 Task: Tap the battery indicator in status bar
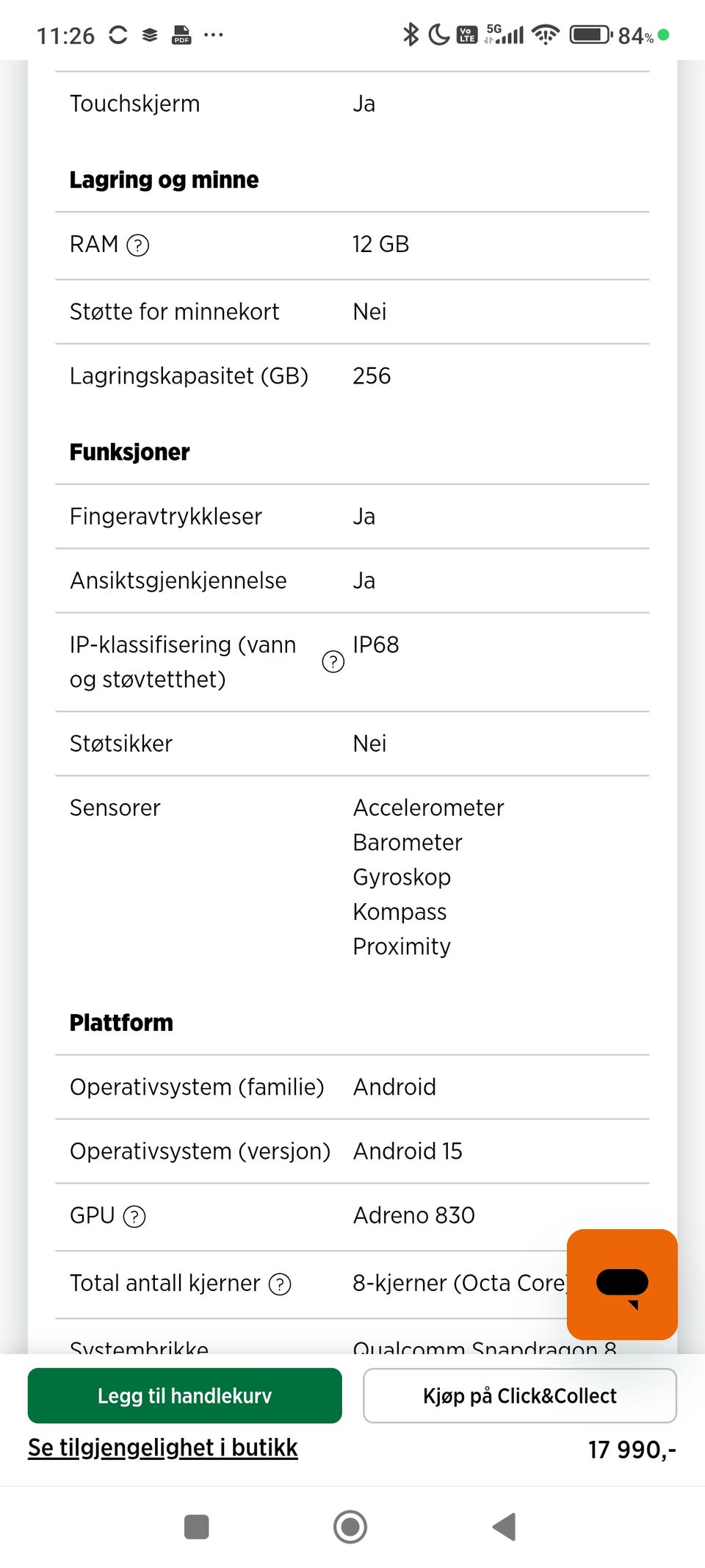590,35
